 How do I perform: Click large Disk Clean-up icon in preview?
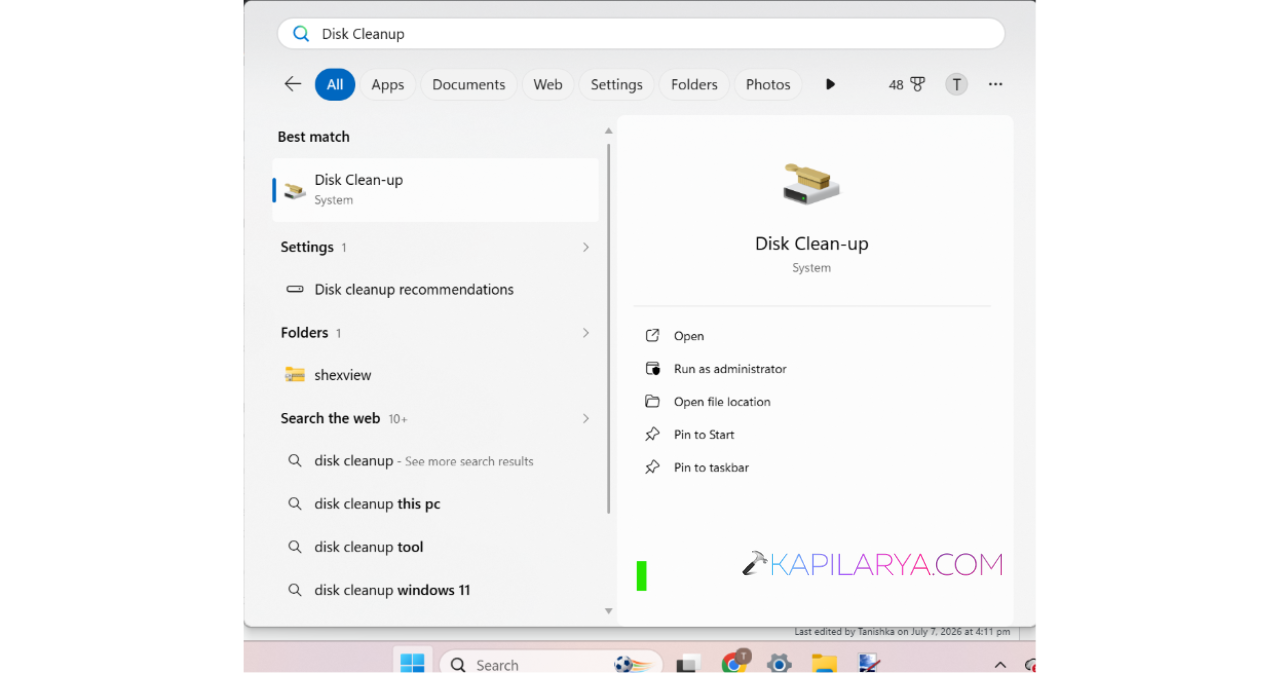coord(811,185)
